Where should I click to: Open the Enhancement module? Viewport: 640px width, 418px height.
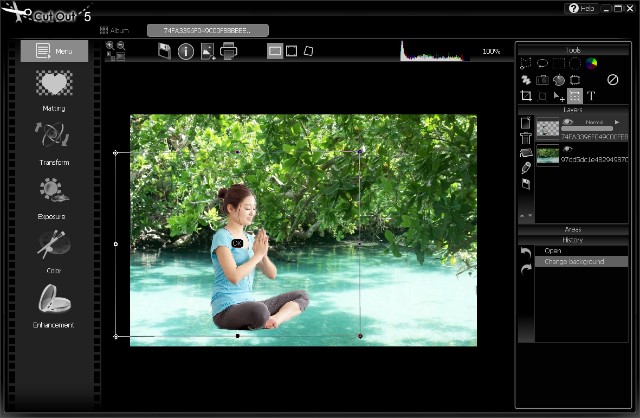coord(54,303)
